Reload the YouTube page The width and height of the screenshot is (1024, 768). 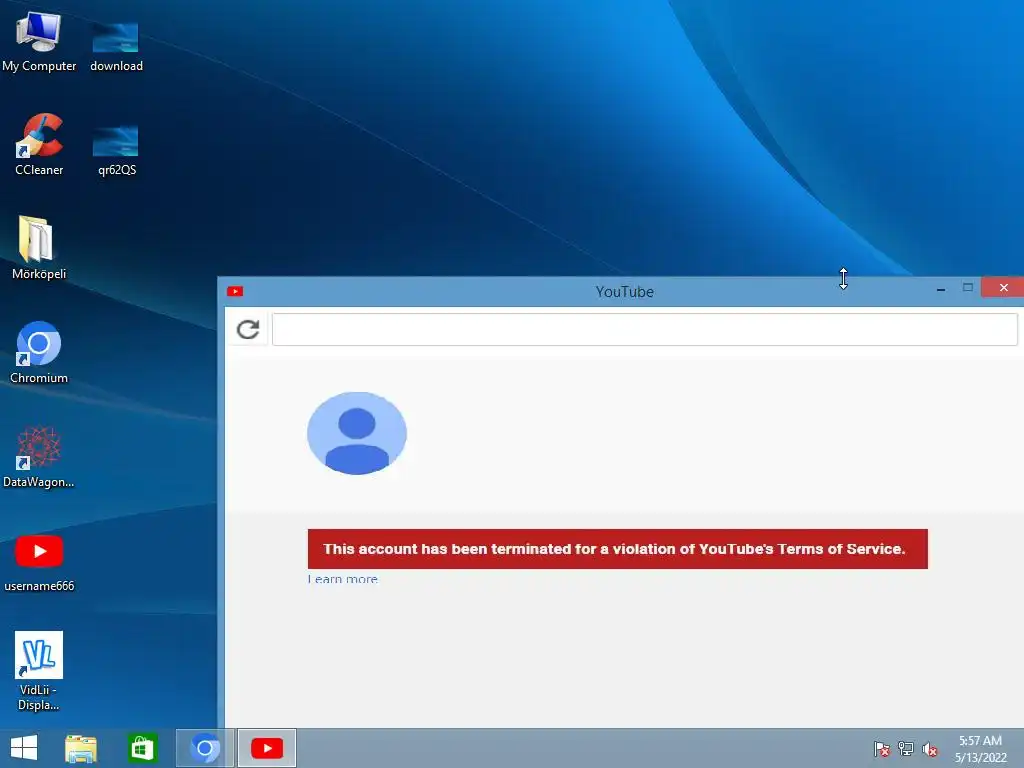point(248,329)
